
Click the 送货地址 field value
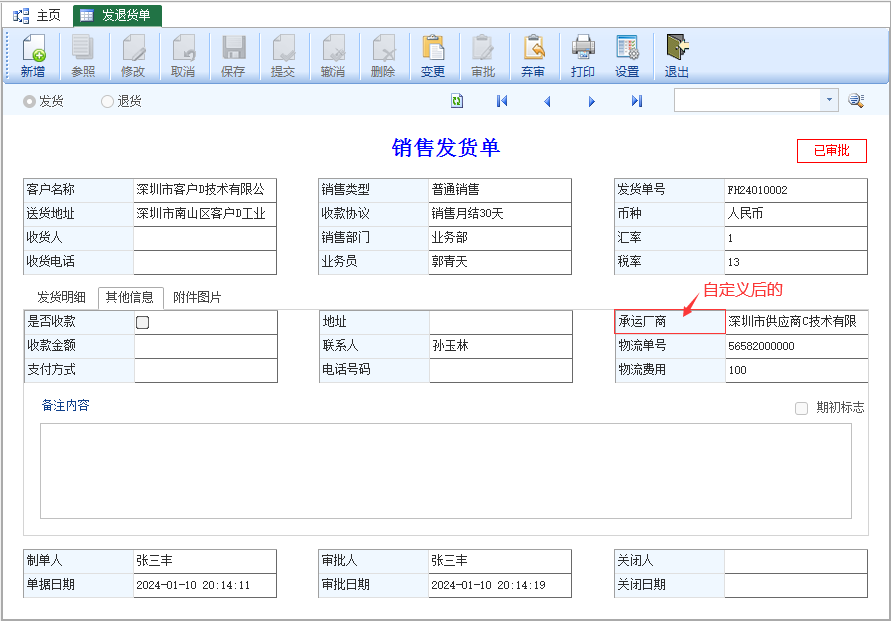pyautogui.click(x=205, y=214)
